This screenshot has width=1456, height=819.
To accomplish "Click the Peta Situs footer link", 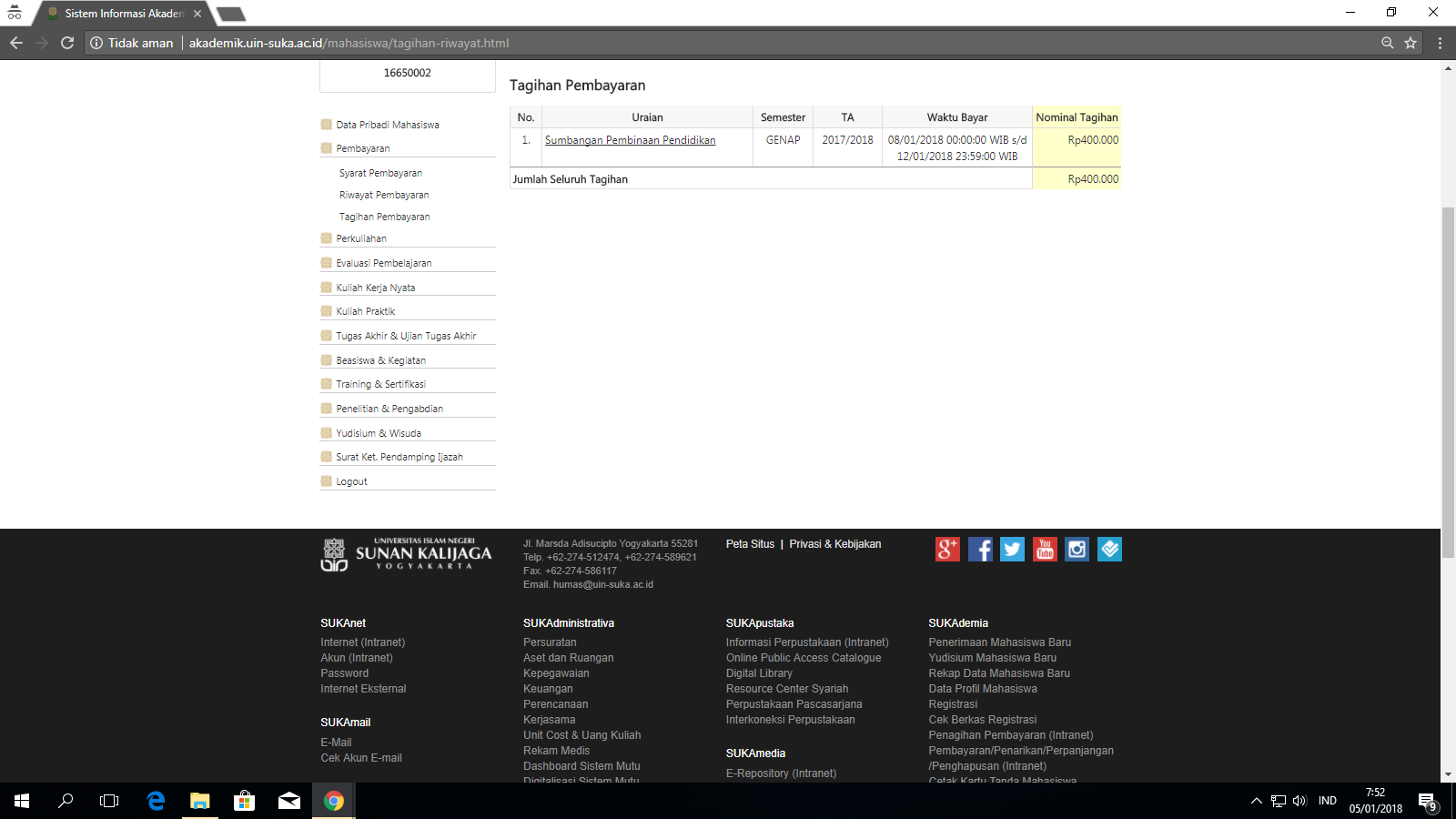I will (x=750, y=544).
